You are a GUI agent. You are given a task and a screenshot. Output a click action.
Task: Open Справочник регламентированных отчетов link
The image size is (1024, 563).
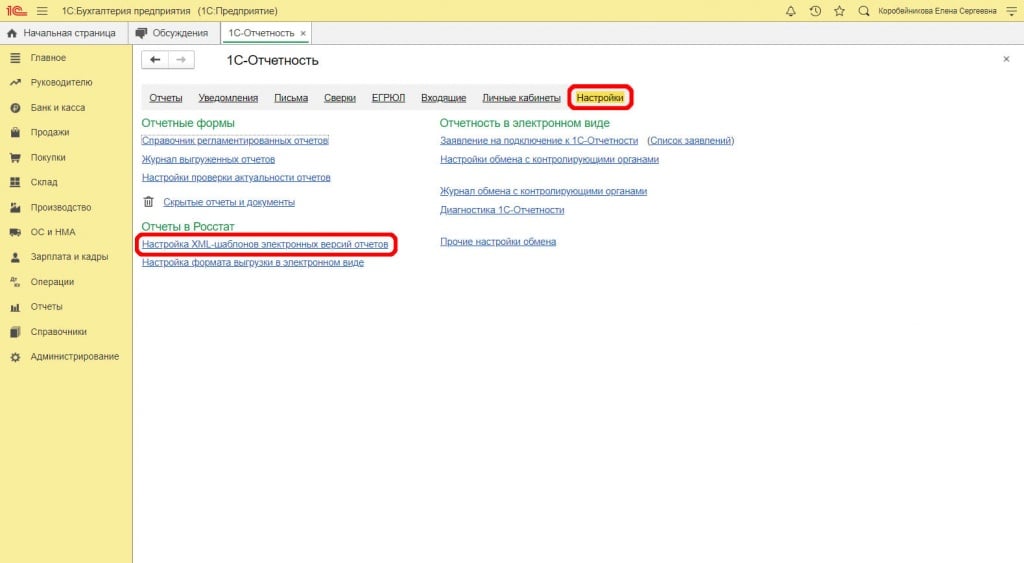pos(235,141)
